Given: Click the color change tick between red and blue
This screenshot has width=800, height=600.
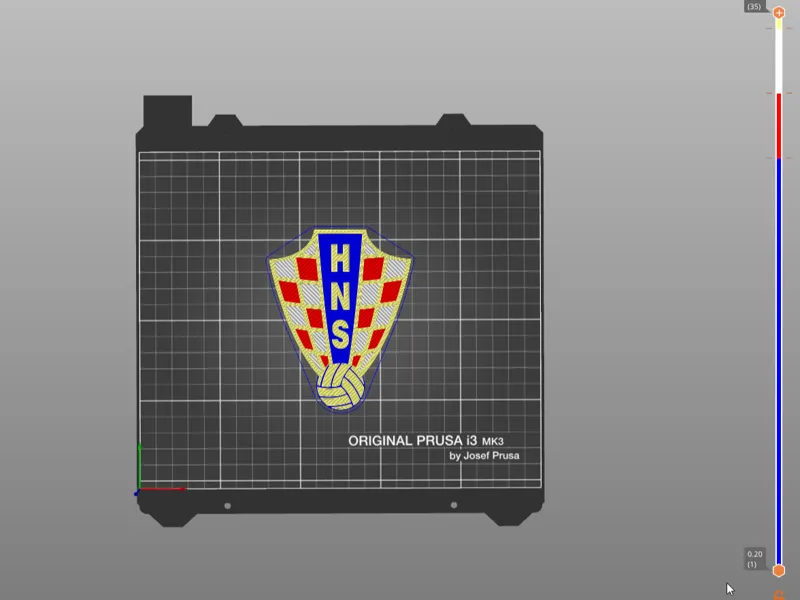Looking at the screenshot, I should click(x=779, y=158).
